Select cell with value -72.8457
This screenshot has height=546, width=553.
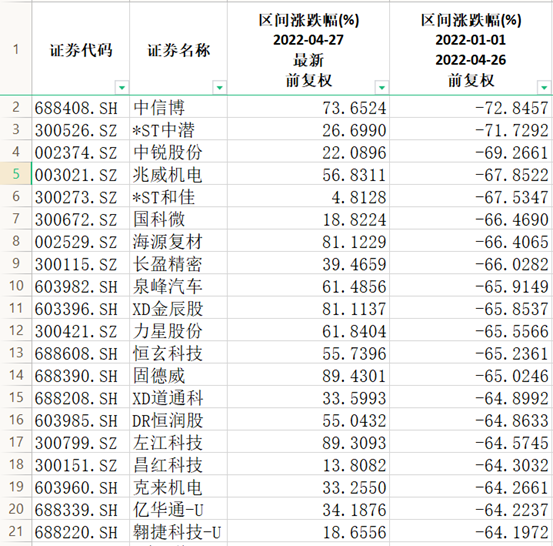tap(471, 107)
